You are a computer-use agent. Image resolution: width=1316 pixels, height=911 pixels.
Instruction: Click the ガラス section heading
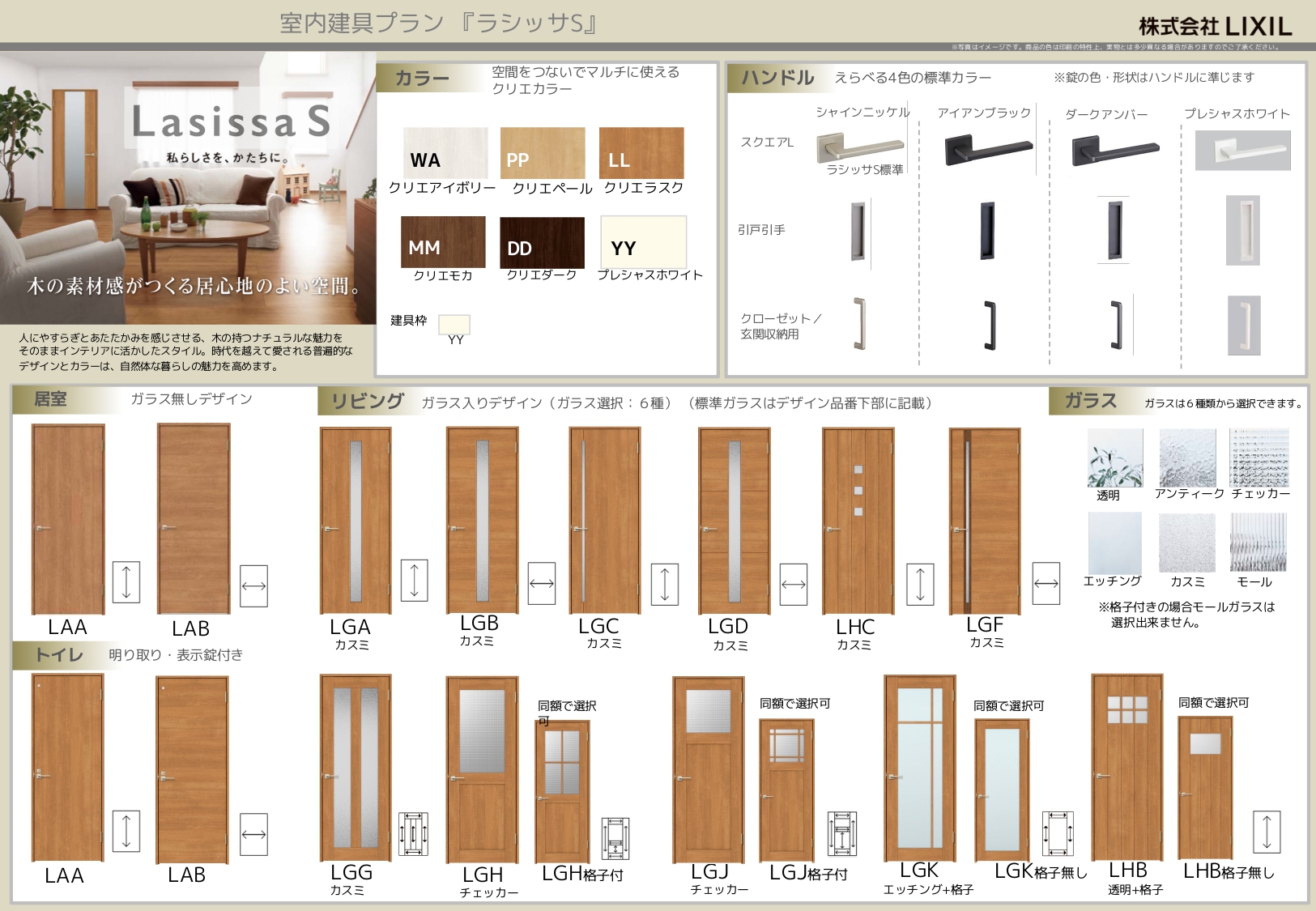[x=1090, y=401]
